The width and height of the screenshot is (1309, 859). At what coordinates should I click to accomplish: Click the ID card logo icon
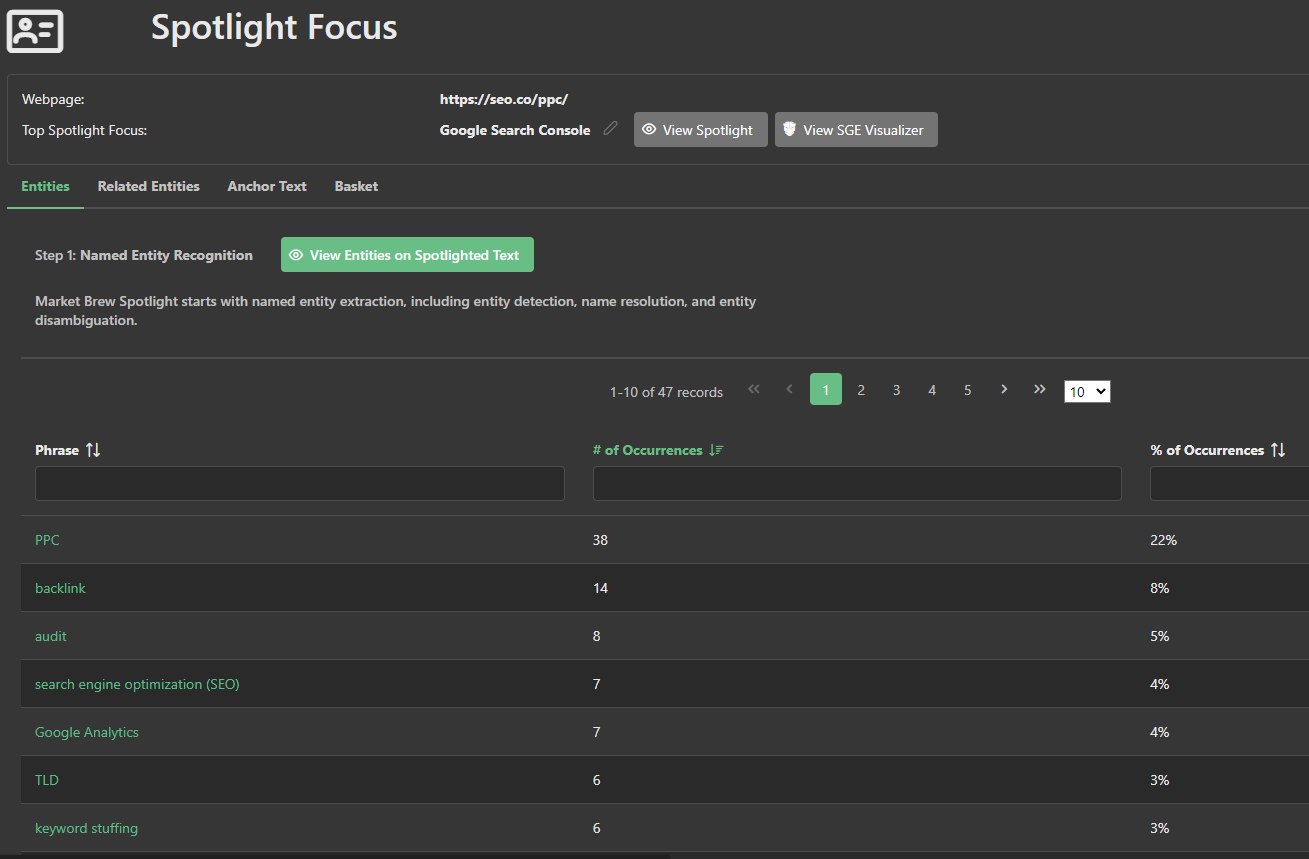point(35,31)
